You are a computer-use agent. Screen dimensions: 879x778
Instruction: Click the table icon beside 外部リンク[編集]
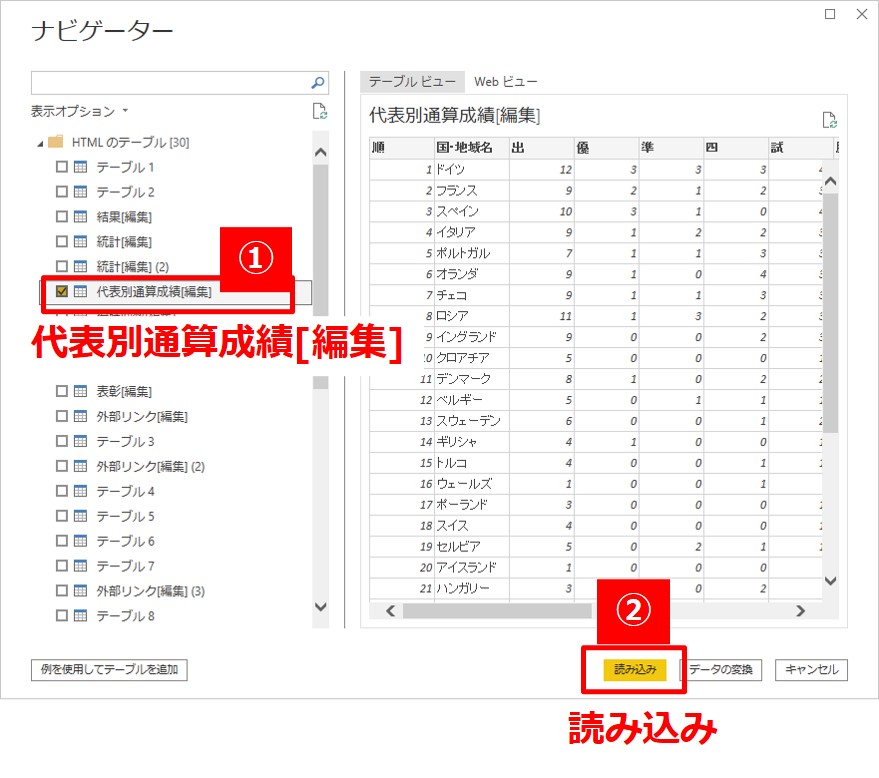[x=81, y=416]
